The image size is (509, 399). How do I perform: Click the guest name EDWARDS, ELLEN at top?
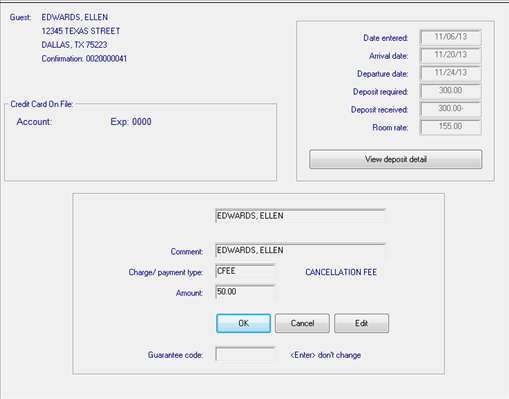(x=75, y=17)
